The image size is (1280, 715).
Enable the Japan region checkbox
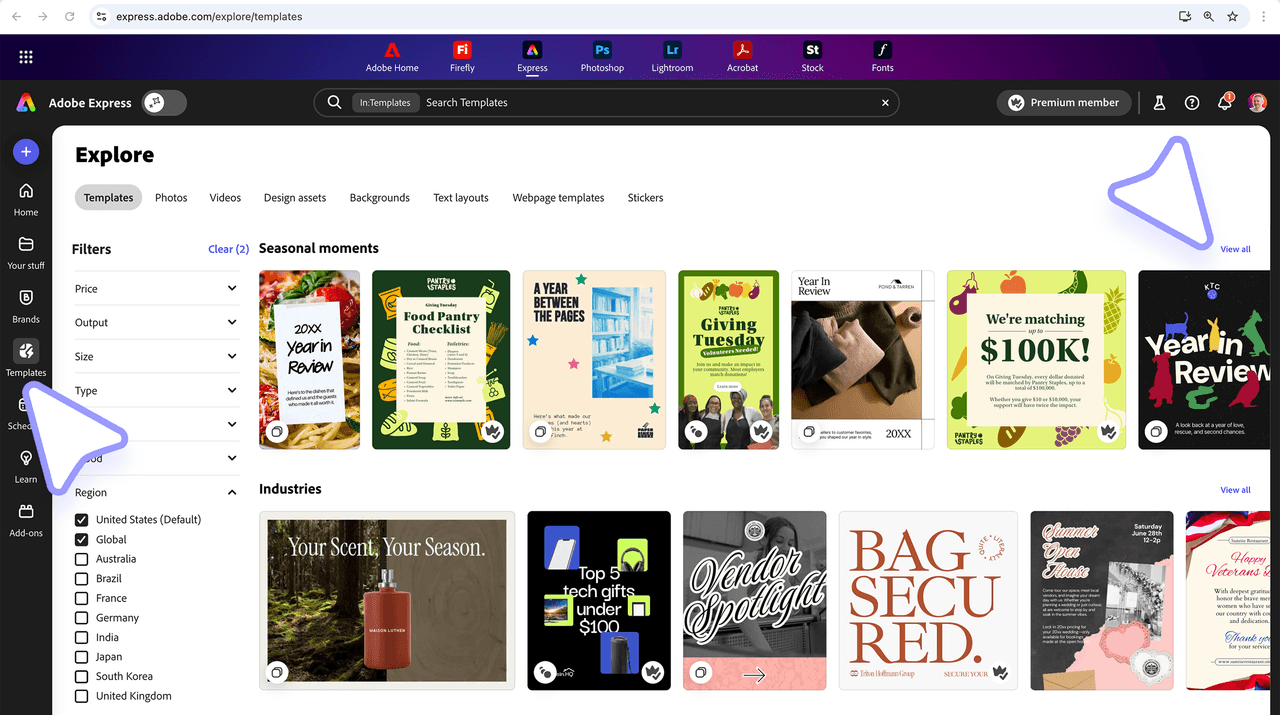pyautogui.click(x=81, y=657)
